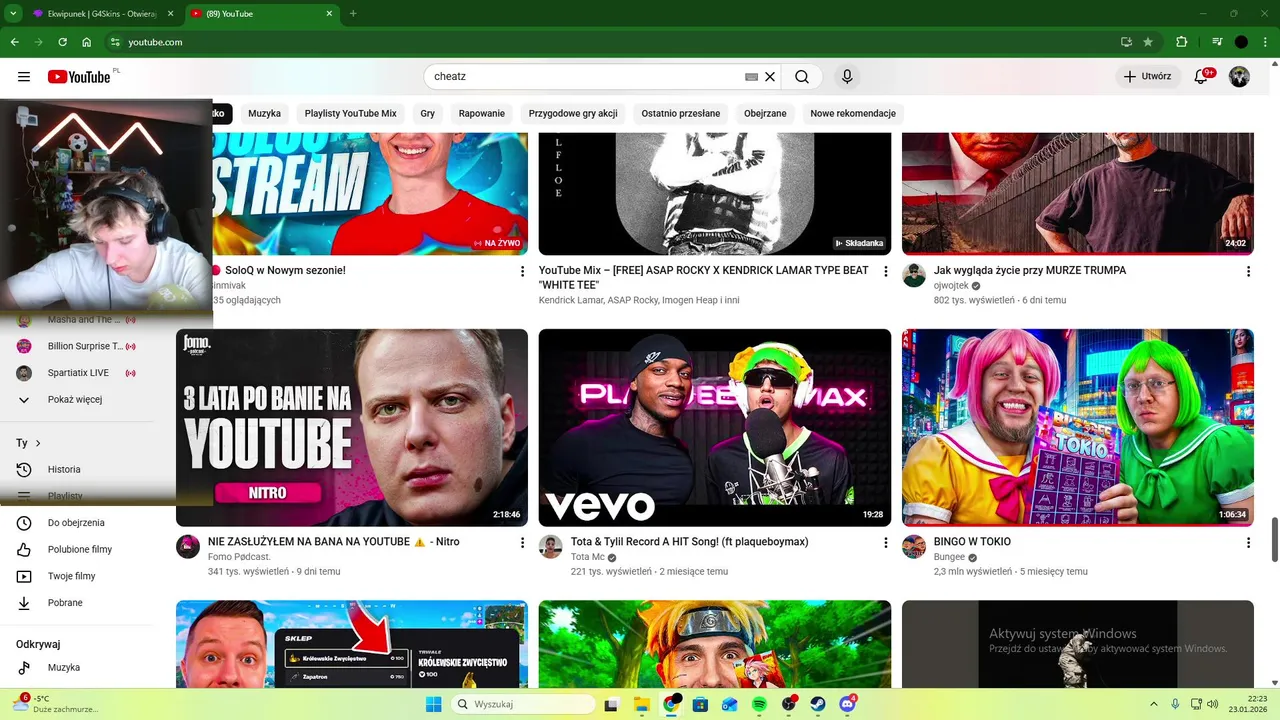Click the page vertical scrollbar thumb
Image resolution: width=1280 pixels, height=720 pixels.
point(1274,540)
